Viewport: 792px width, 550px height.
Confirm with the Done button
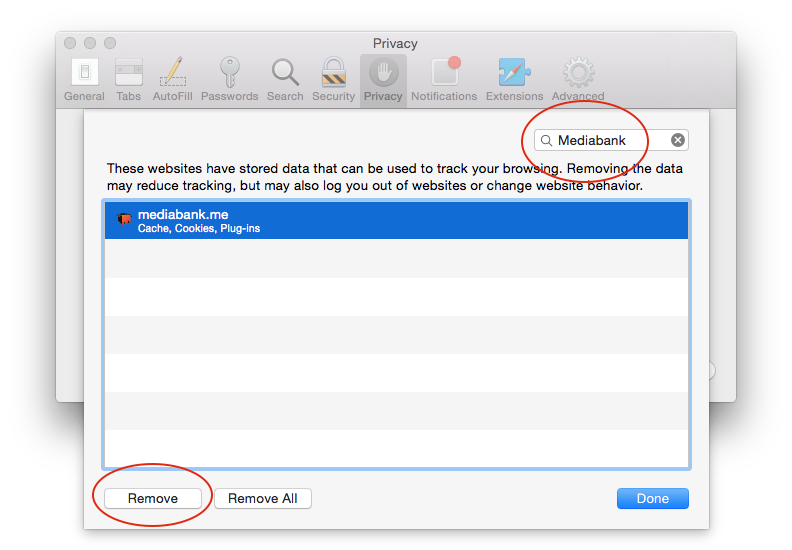[653, 498]
